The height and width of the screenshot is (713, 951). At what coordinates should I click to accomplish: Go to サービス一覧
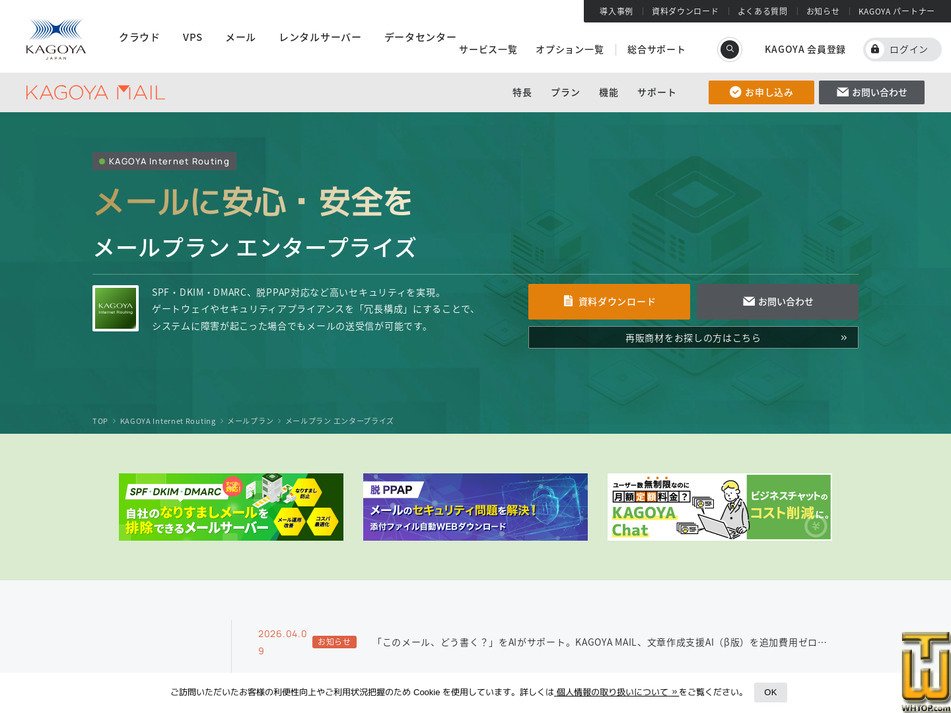coord(488,50)
